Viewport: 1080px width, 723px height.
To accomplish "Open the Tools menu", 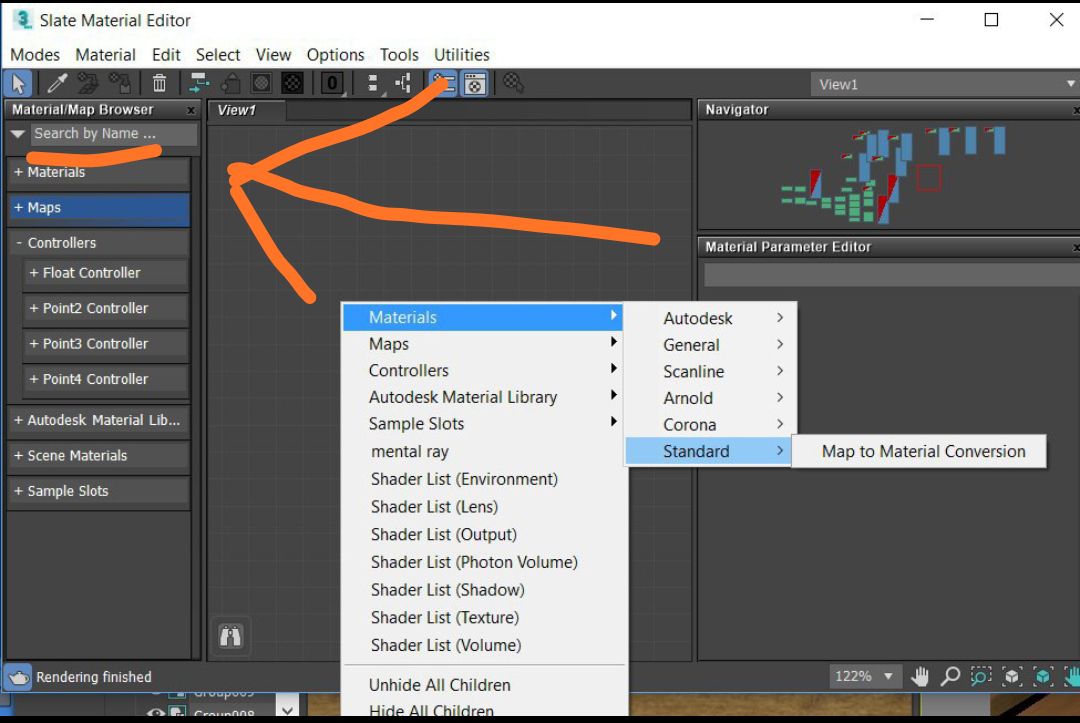I will pyautogui.click(x=399, y=54).
